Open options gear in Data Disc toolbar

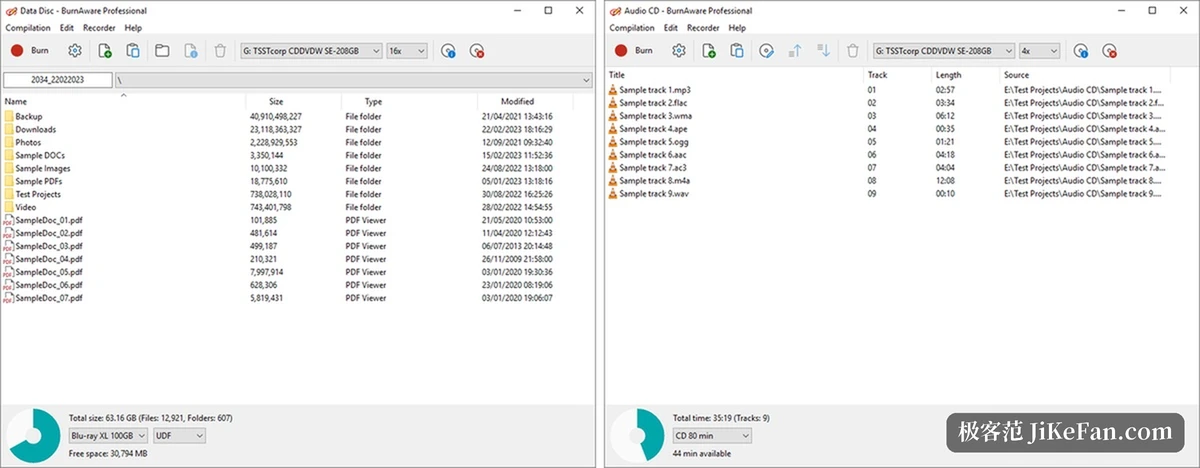[x=75, y=50]
